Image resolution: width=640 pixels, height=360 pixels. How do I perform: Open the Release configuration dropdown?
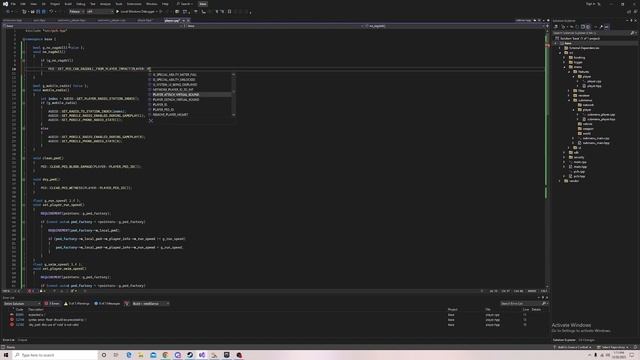[x=76, y=11]
